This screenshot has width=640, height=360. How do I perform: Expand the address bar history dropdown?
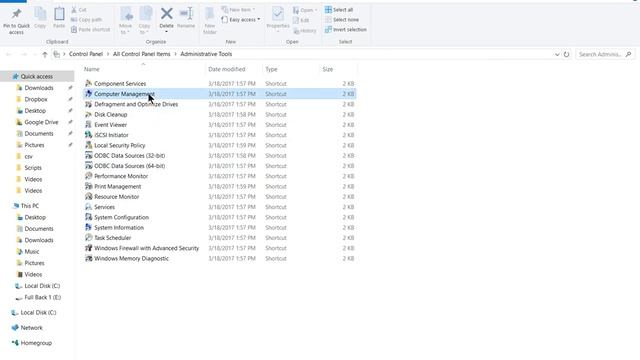point(557,54)
